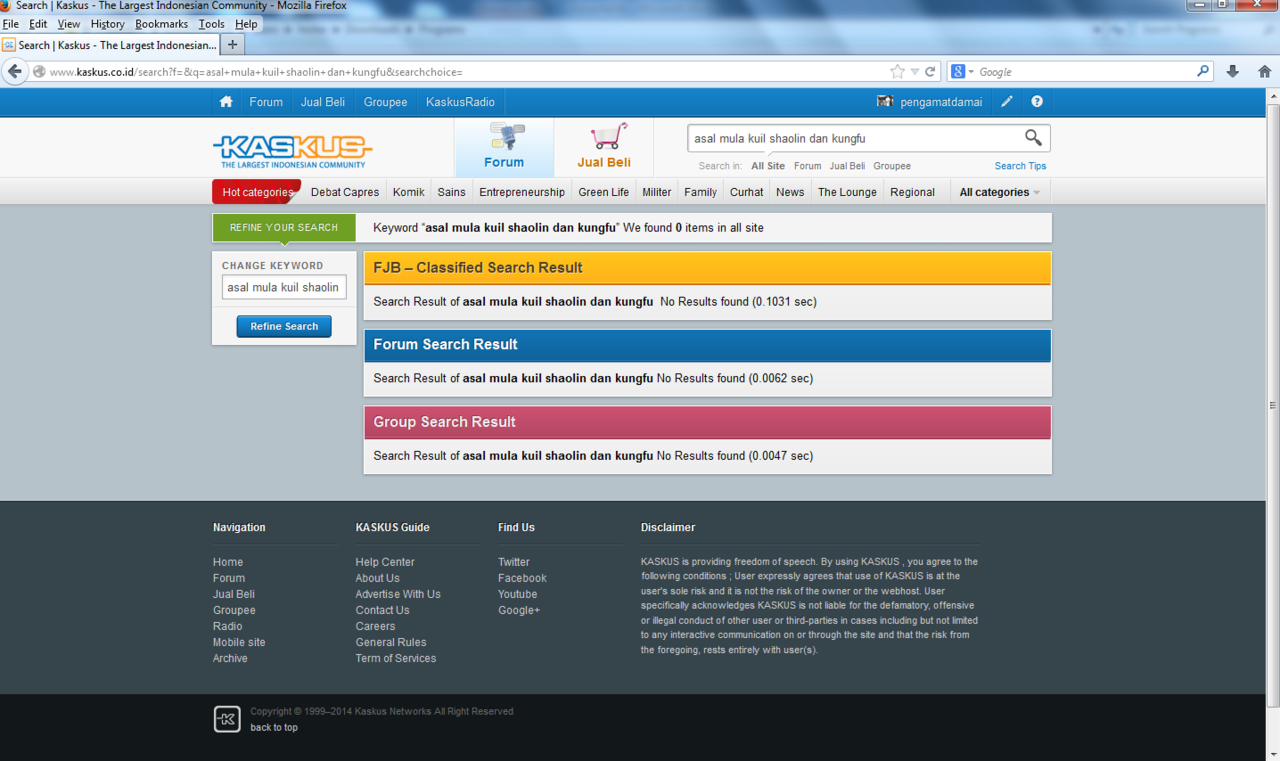Open the File menu
Image resolution: width=1280 pixels, height=761 pixels.
point(11,24)
